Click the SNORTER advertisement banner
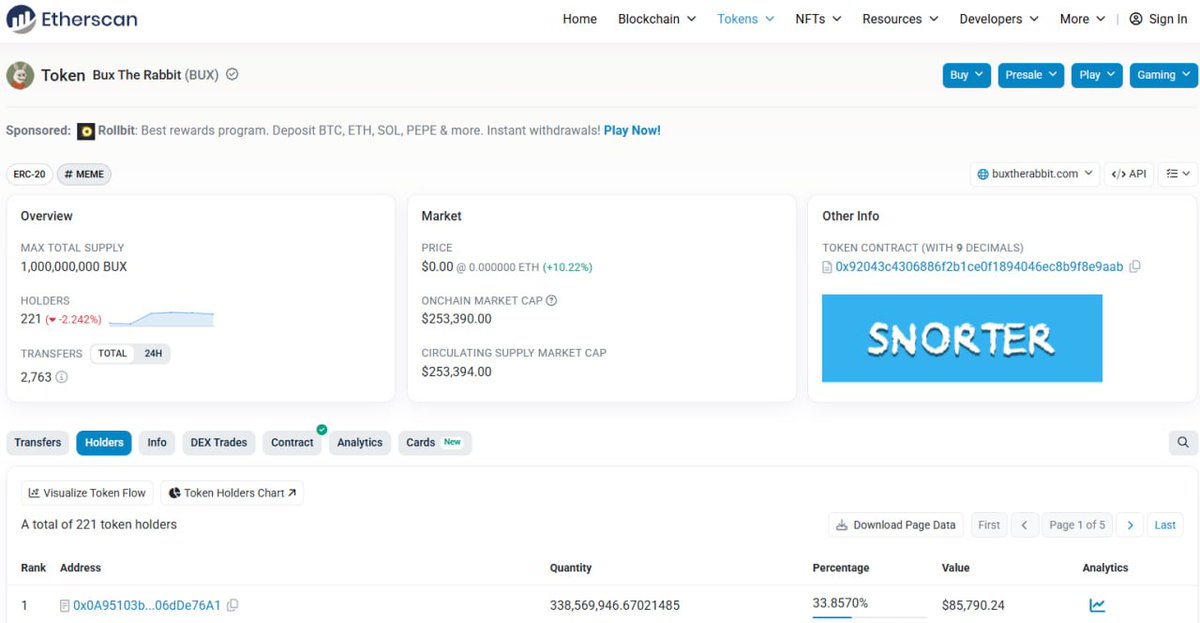 962,338
